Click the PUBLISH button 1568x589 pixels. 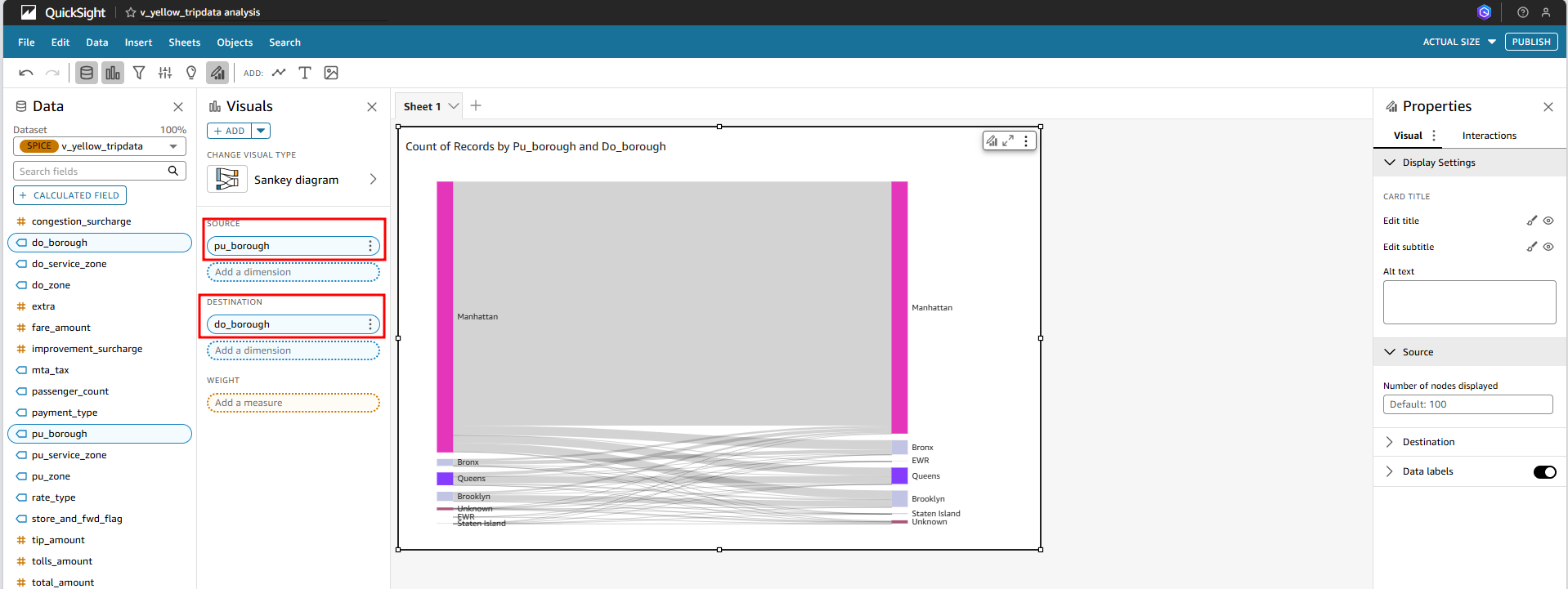[x=1530, y=42]
